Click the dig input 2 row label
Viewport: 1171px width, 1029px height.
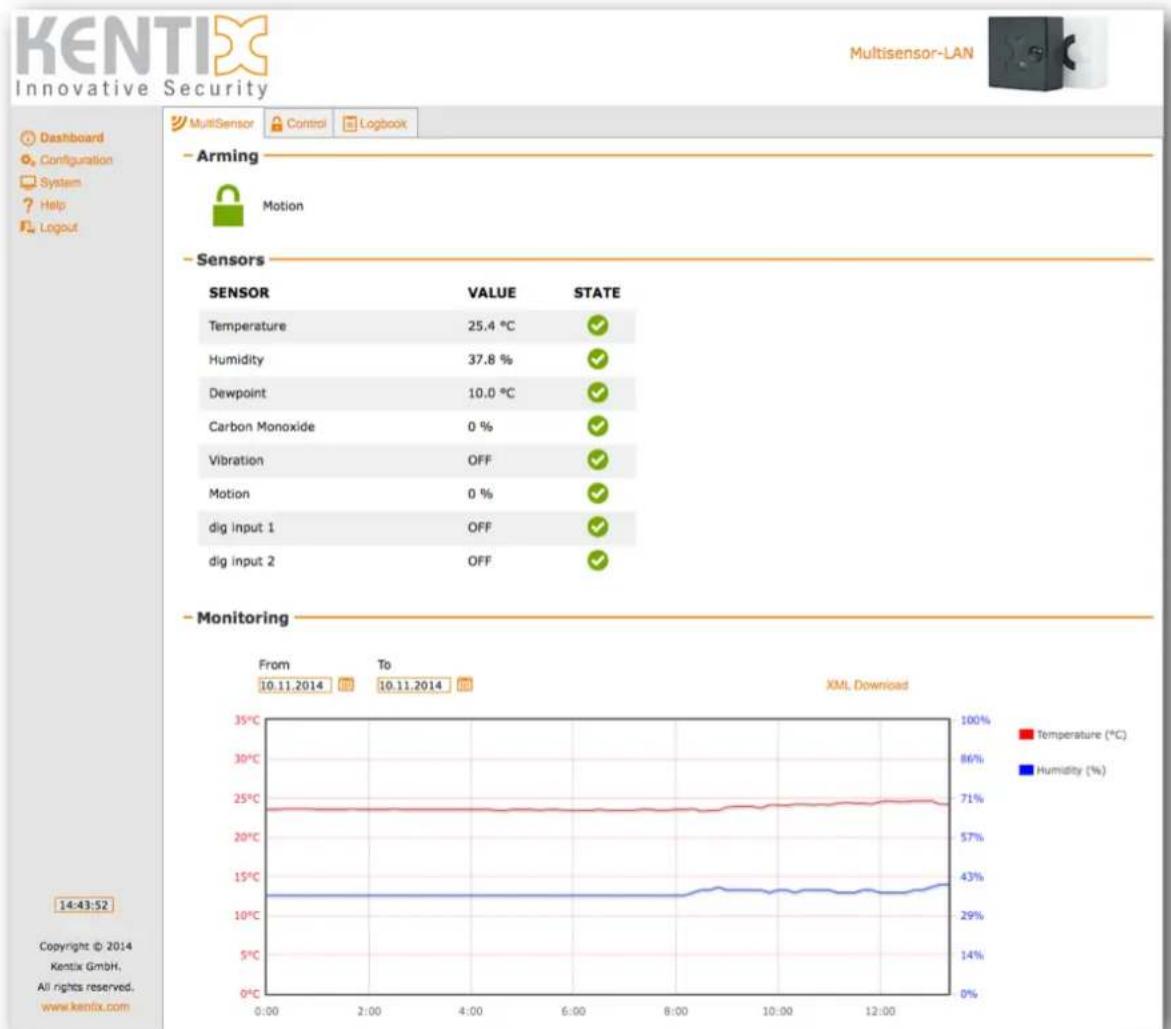pyautogui.click(x=241, y=561)
